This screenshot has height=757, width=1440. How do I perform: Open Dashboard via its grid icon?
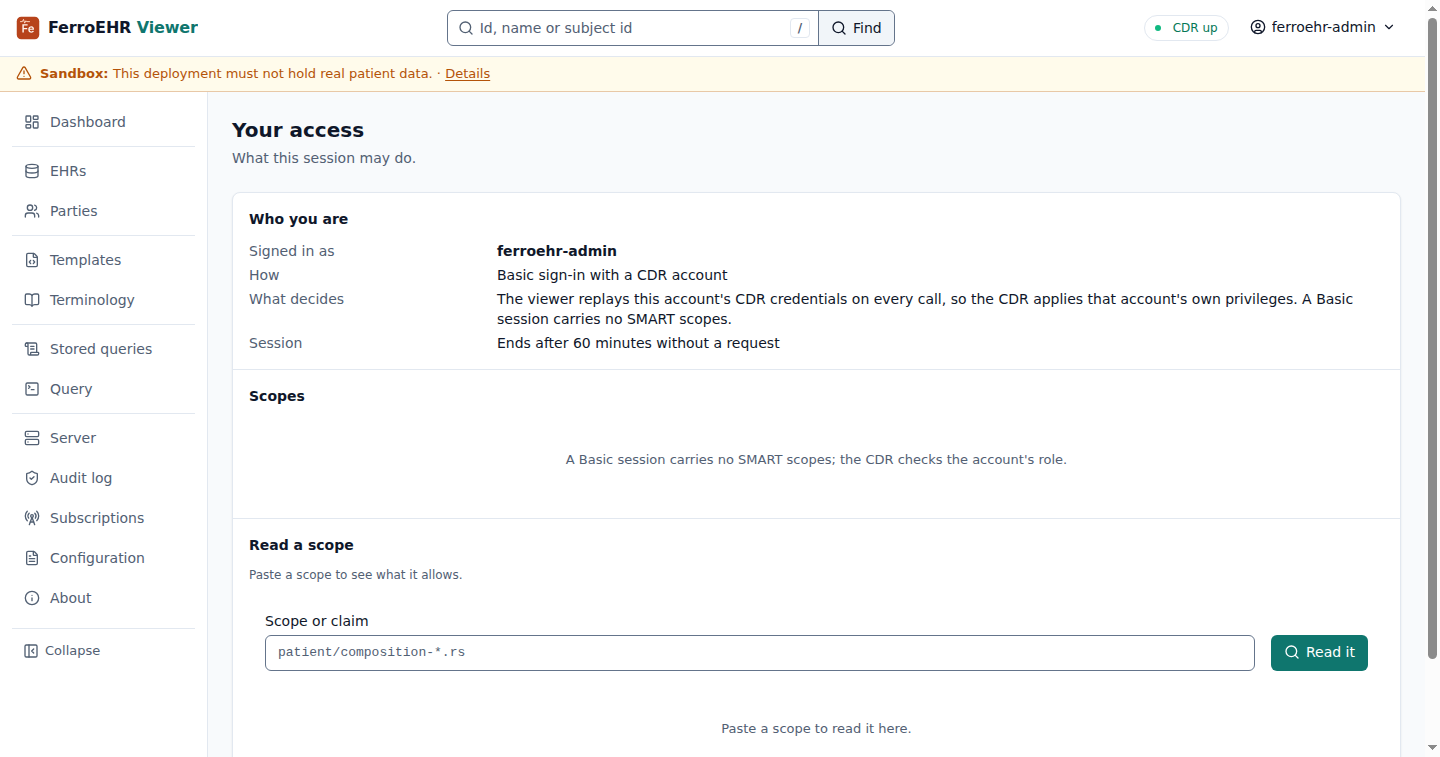click(x=32, y=122)
